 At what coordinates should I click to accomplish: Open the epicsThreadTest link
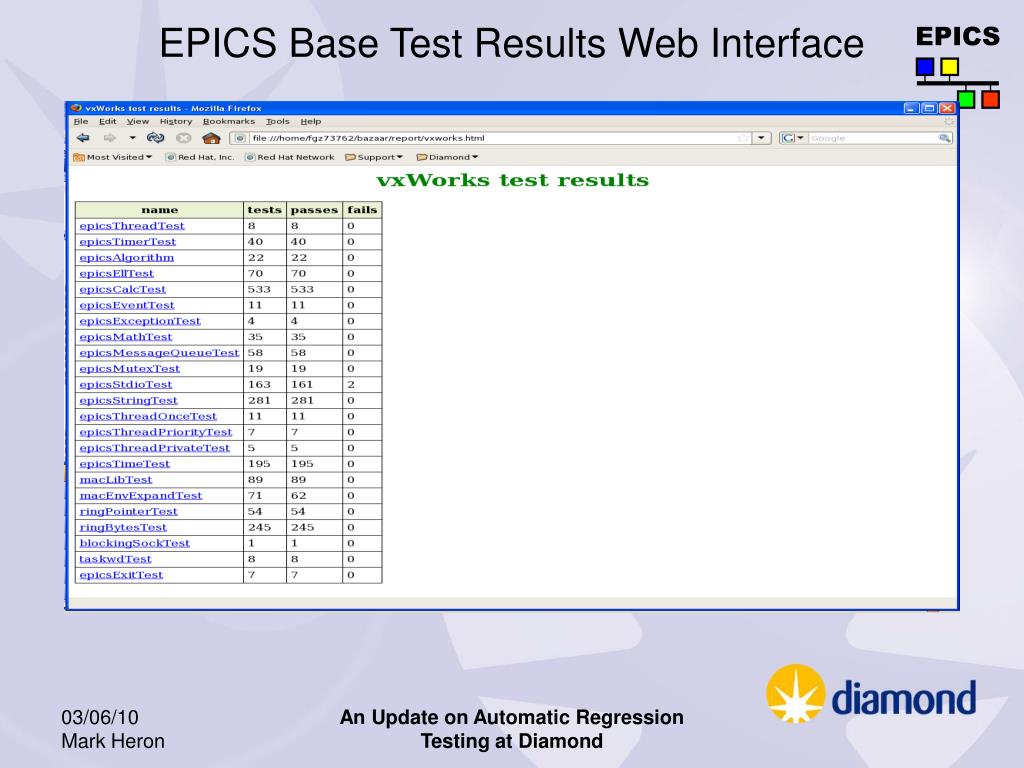132,226
